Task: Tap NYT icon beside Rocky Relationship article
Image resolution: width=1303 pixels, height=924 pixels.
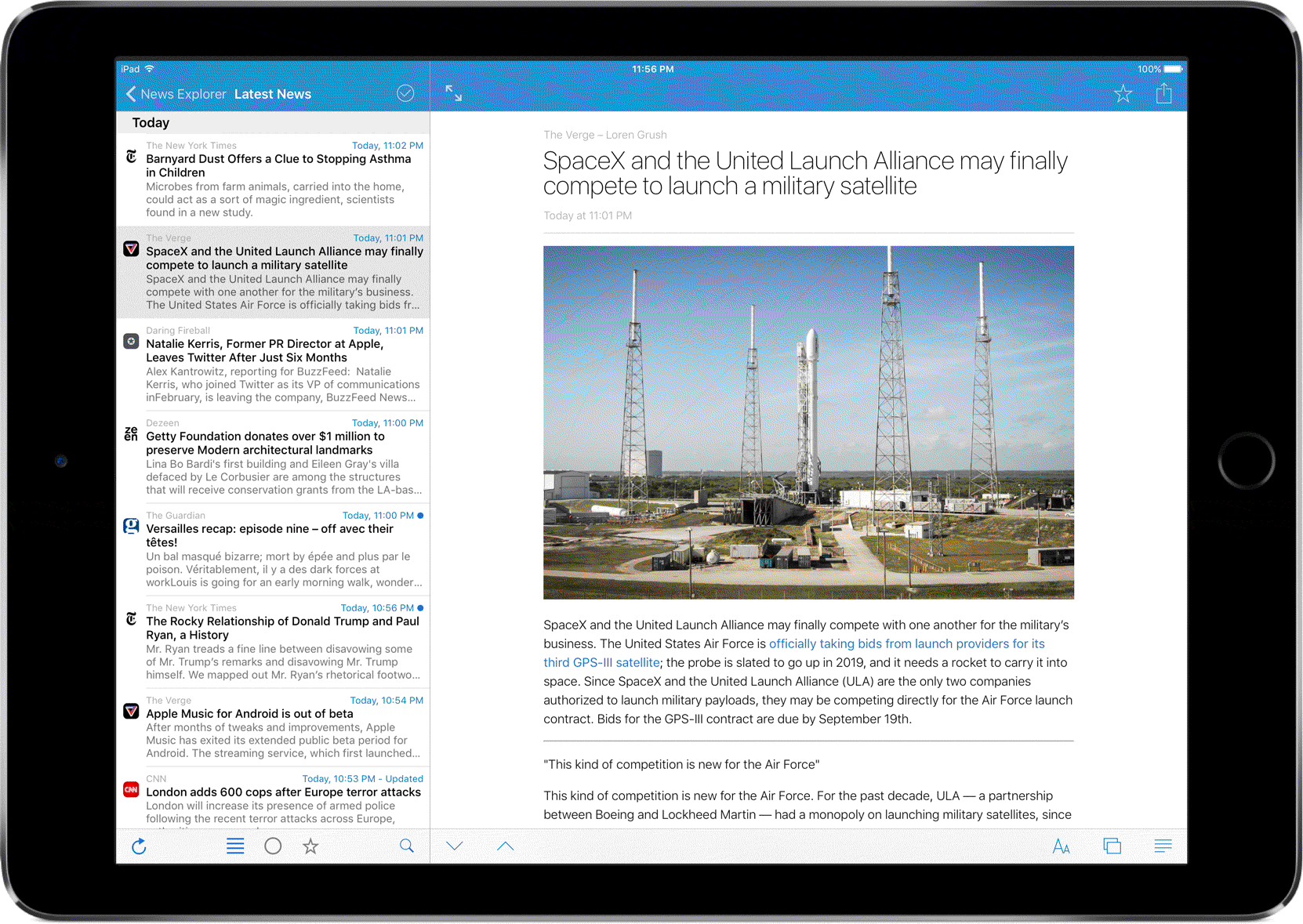Action: coord(131,619)
